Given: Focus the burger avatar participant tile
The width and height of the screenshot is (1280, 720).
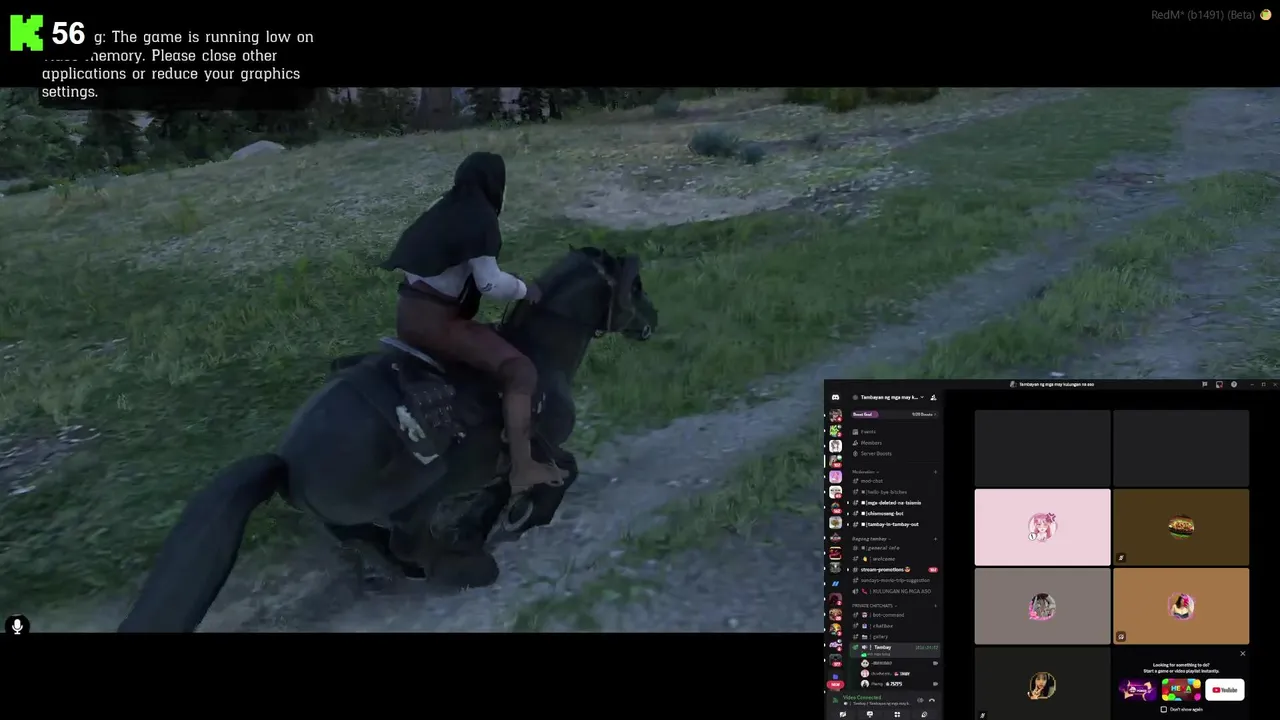Looking at the screenshot, I should pos(1181,527).
